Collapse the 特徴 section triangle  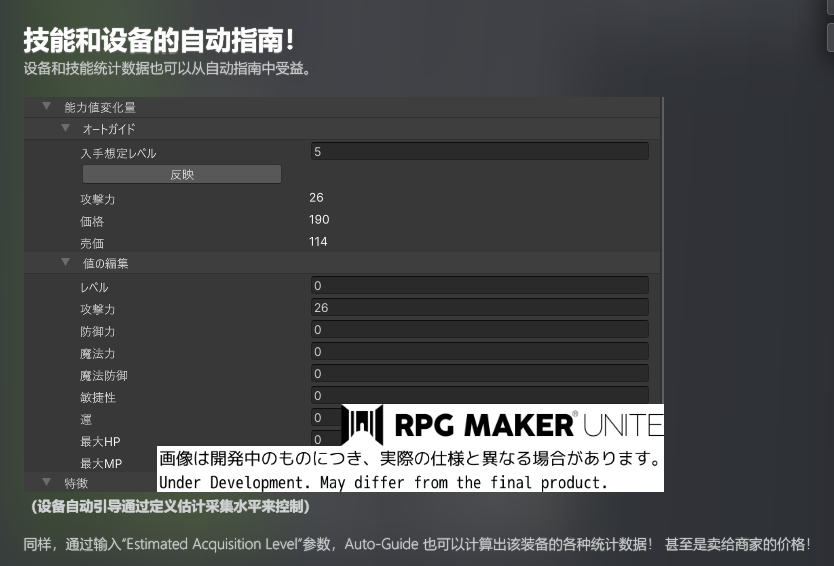point(47,482)
